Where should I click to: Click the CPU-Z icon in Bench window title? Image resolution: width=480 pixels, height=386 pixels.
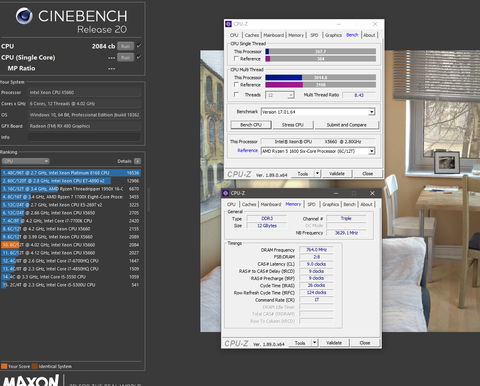228,24
